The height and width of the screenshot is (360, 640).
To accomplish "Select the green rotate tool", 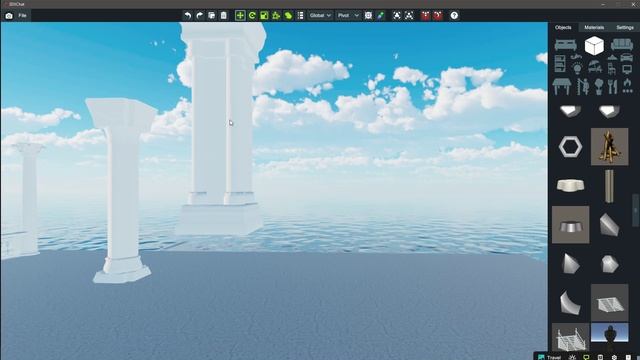I will 252,16.
